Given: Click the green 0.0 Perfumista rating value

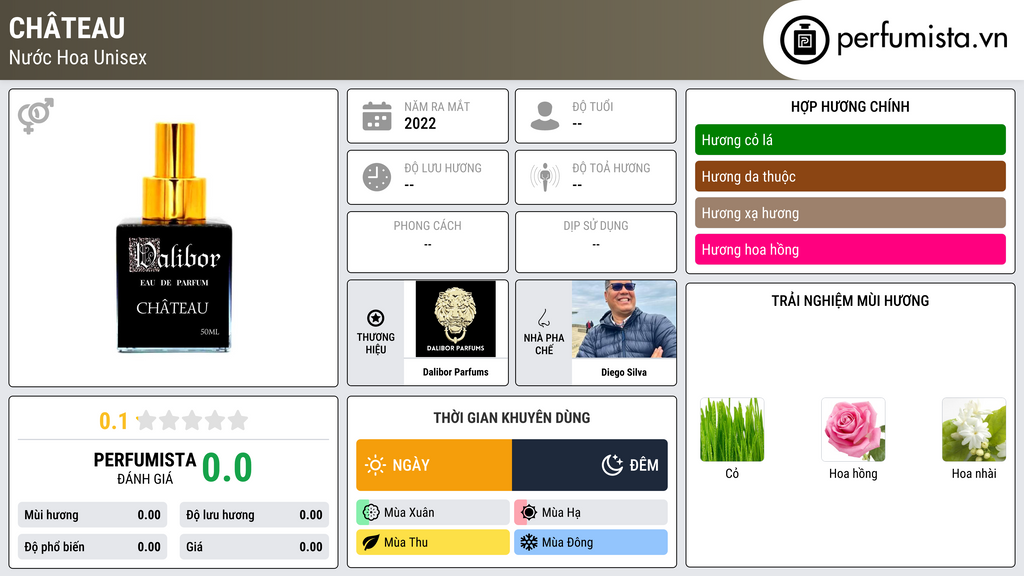Looking at the screenshot, I should [x=227, y=468].
